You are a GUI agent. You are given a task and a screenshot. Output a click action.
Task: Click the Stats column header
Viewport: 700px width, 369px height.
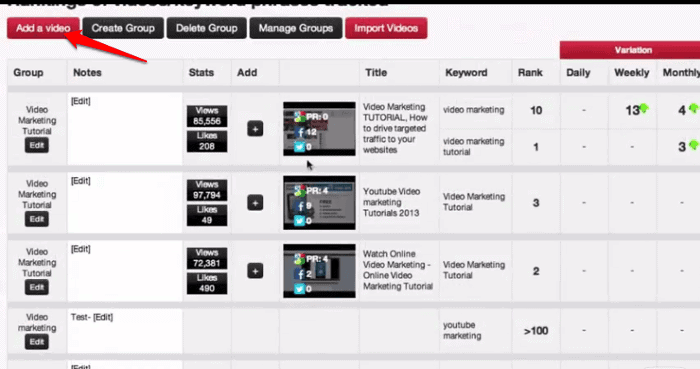(x=201, y=73)
